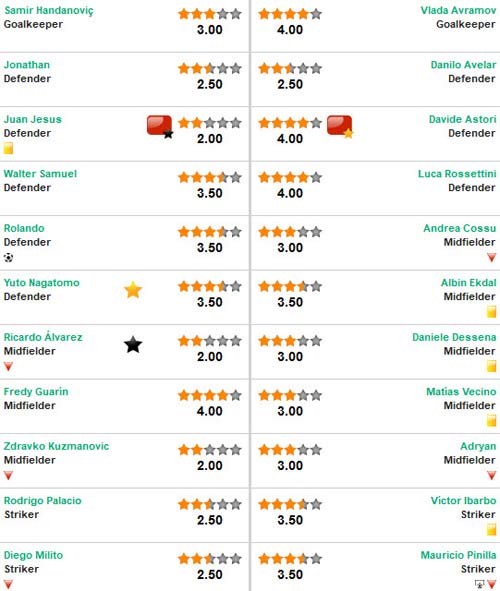Open Samir Handanoviç player link
The height and width of the screenshot is (591, 500).
click(49, 11)
